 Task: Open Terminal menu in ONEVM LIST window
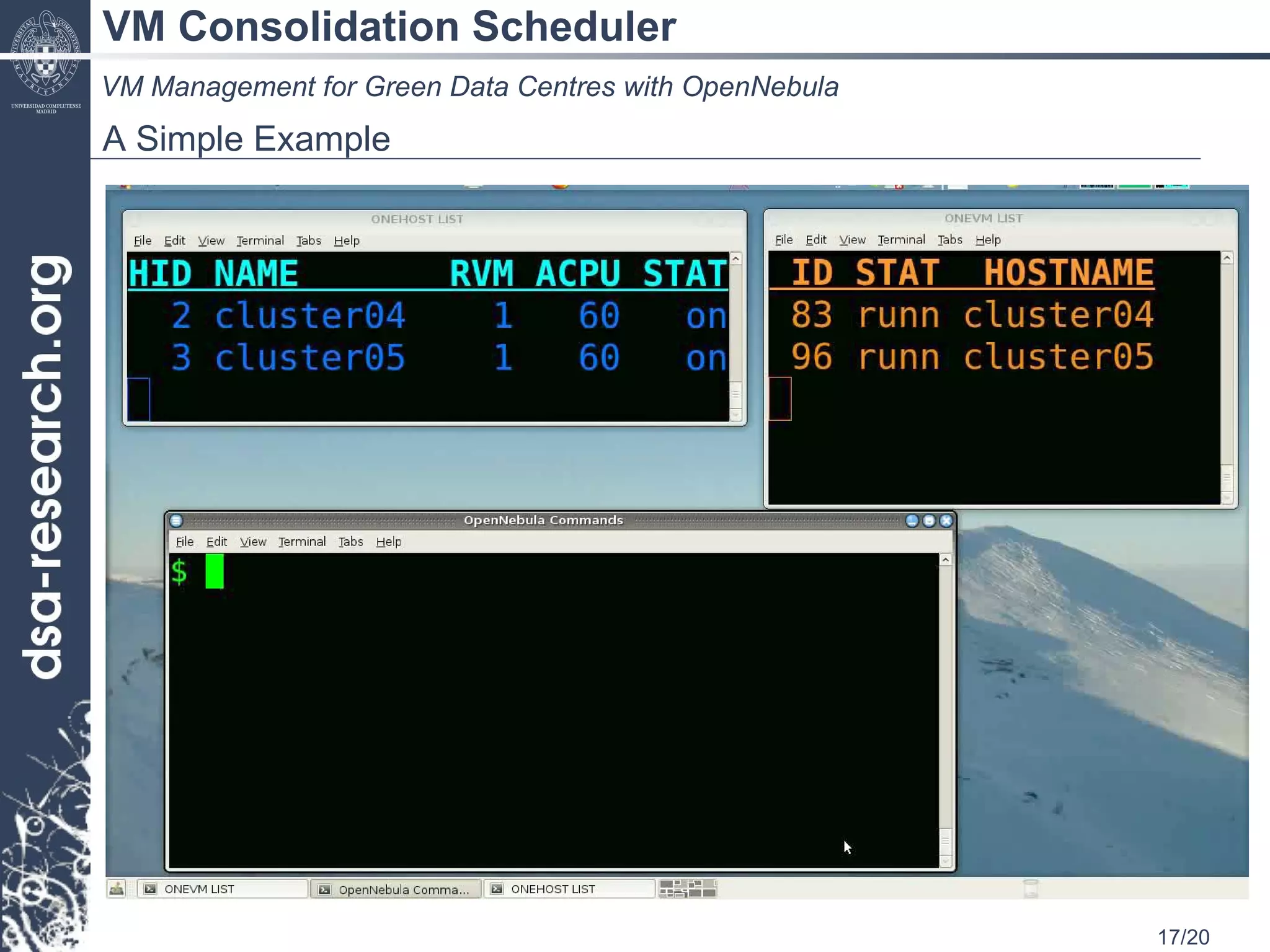(901, 240)
